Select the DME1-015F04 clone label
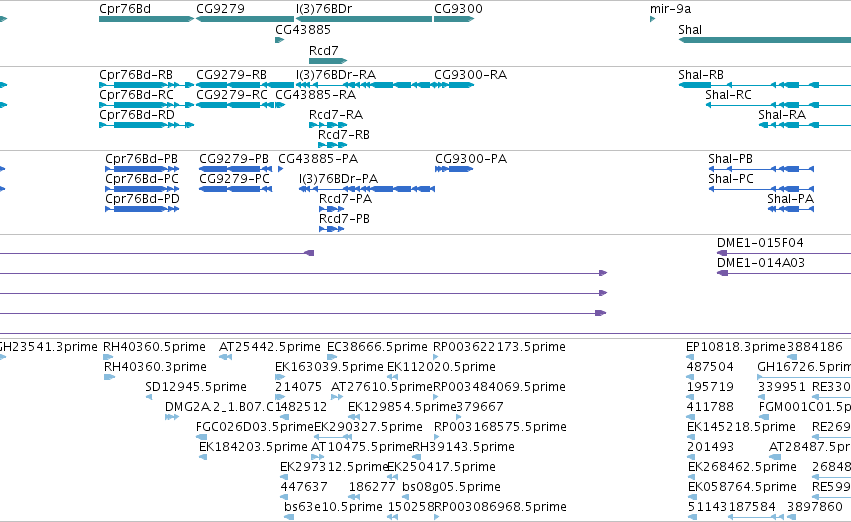 point(760,243)
